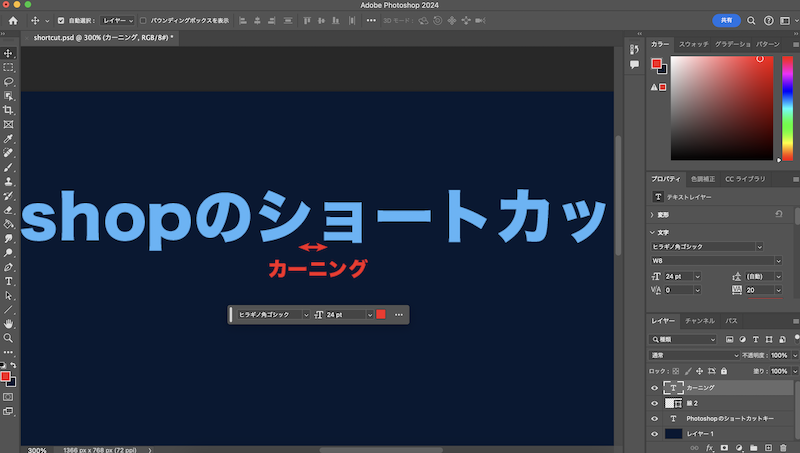The image size is (800, 453).
Task: Expand the 変形 section in Properties
Action: [652, 215]
